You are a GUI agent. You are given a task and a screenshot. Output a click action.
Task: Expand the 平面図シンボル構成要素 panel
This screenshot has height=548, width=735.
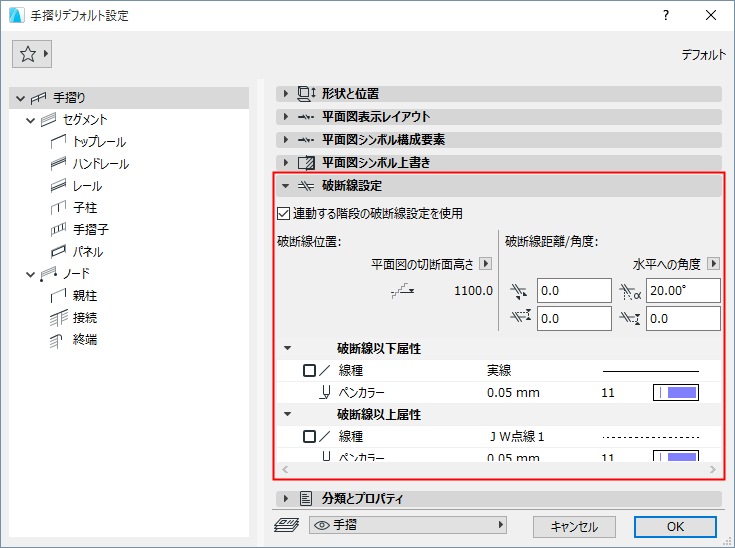(x=285, y=139)
